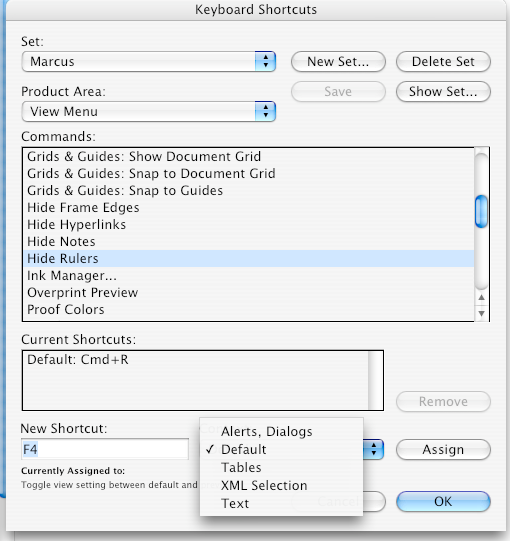Open the Product Area View Menu dropdown
This screenshot has width=510, height=541.
pyautogui.click(x=148, y=111)
